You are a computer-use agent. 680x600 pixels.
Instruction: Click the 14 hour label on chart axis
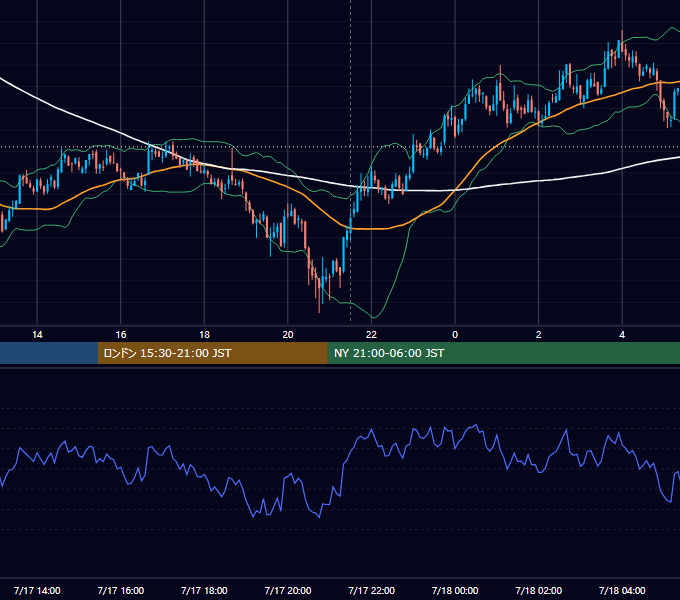[37, 335]
